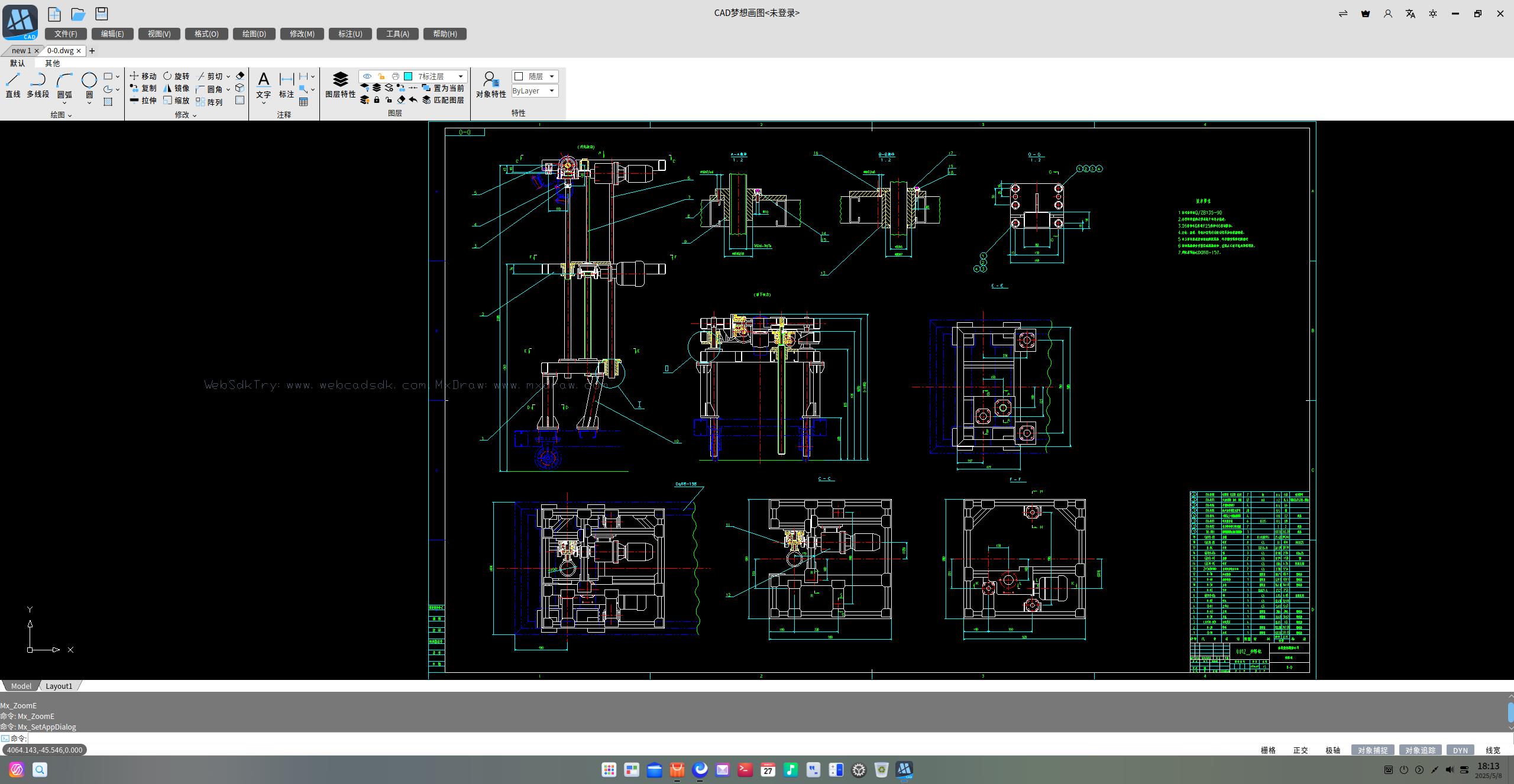Toggle 极轴 polar tracking

[1333, 750]
